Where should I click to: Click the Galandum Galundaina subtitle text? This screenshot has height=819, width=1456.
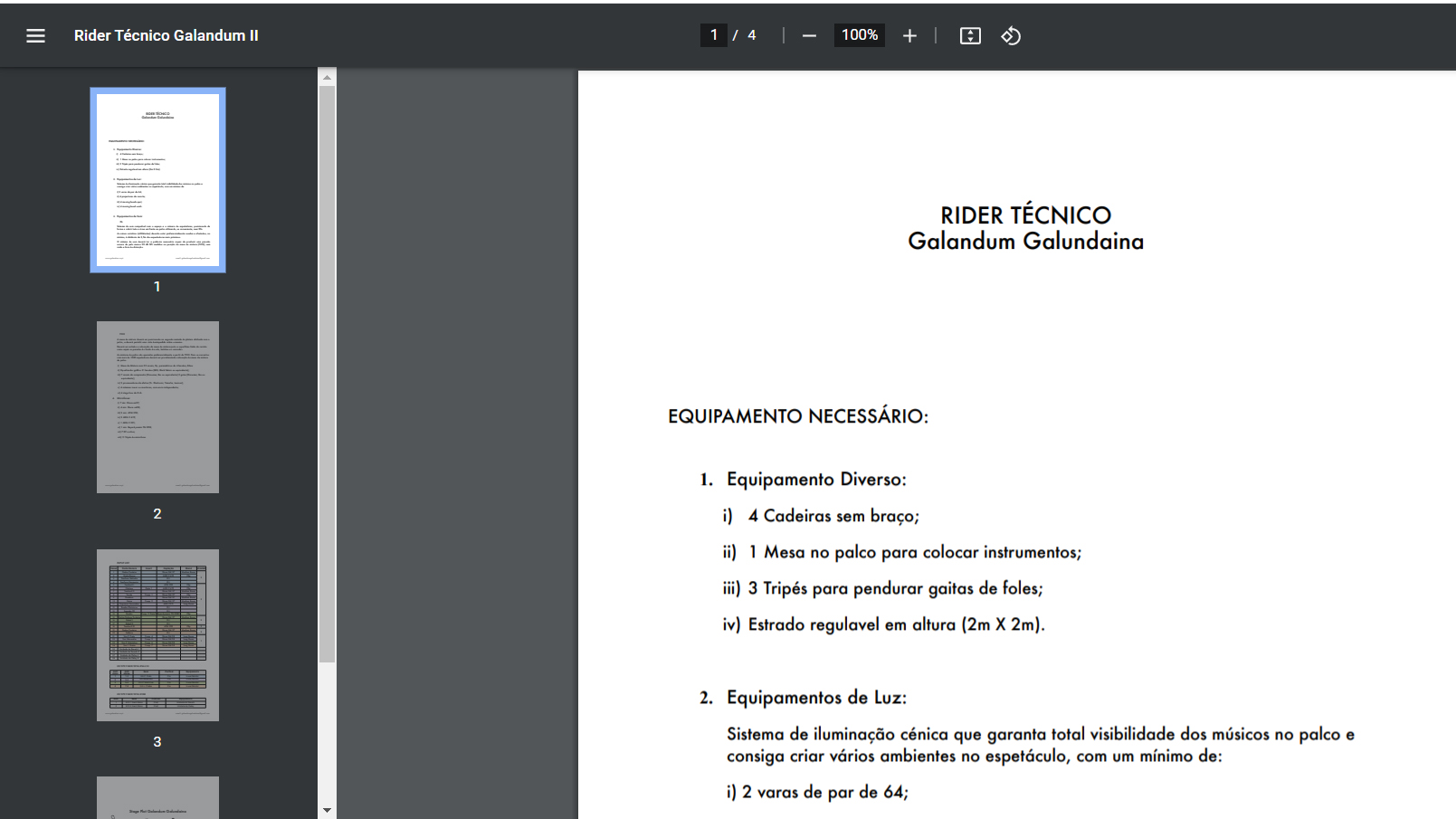tap(1025, 242)
